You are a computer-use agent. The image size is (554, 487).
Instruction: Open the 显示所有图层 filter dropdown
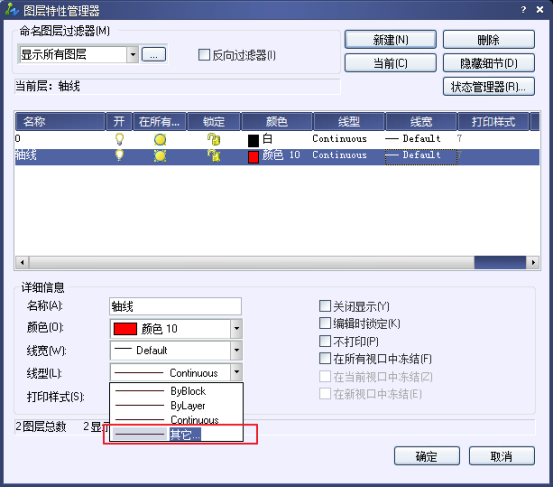(x=132, y=55)
